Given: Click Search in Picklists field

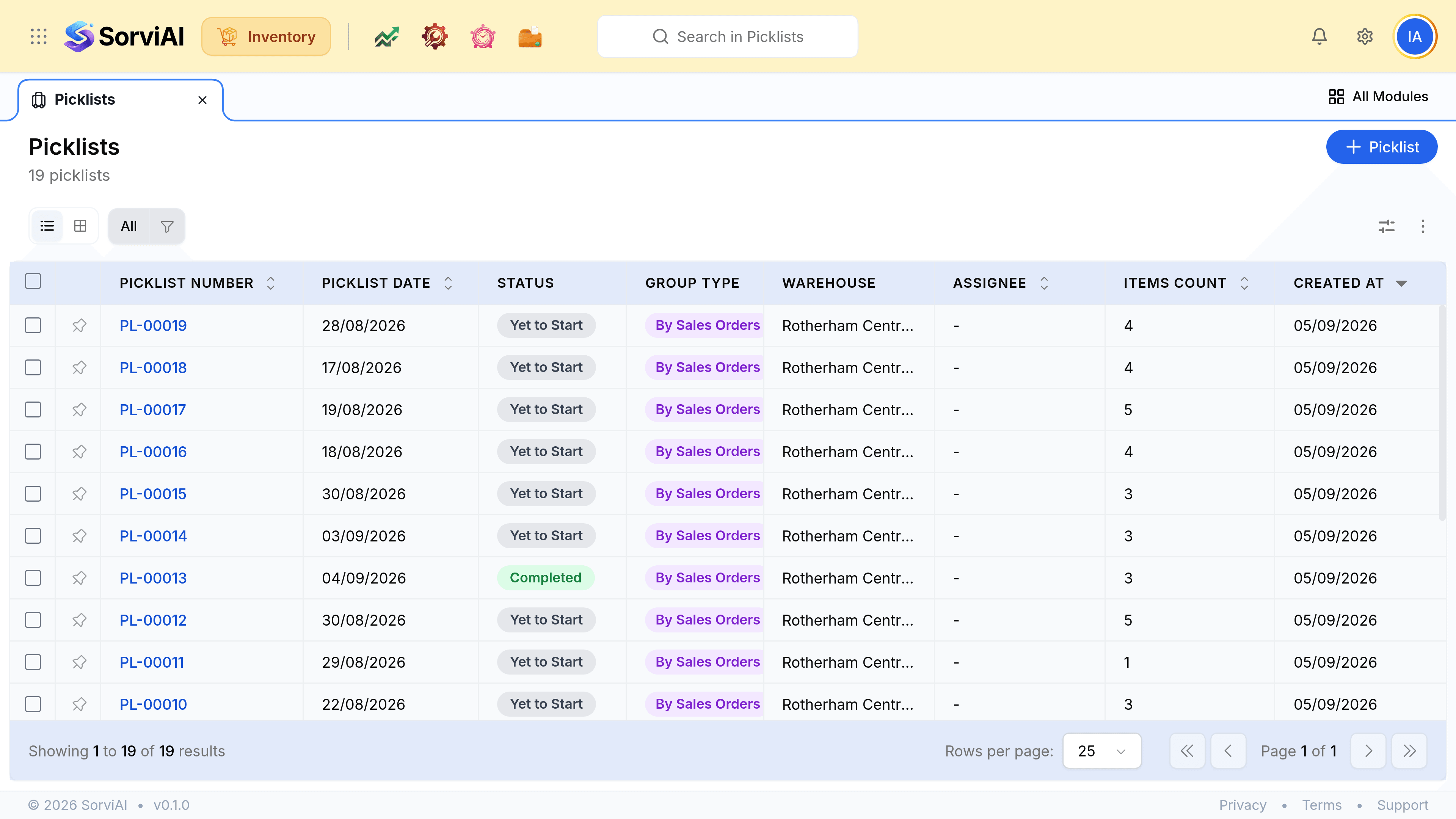Looking at the screenshot, I should [728, 37].
